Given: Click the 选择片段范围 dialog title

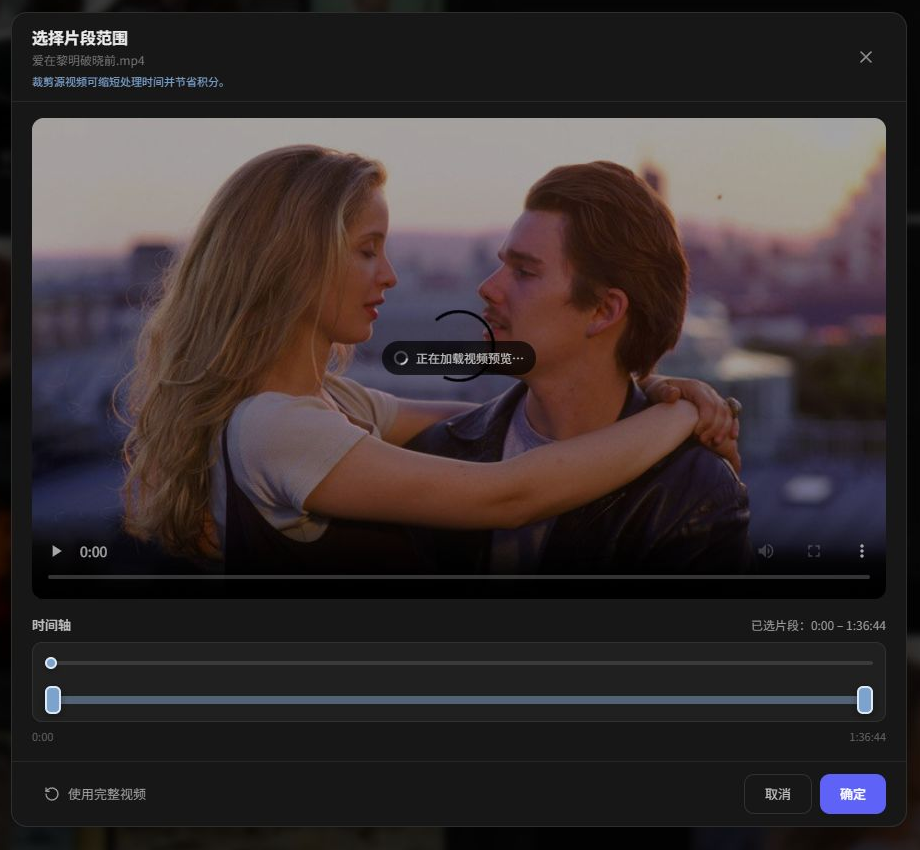Looking at the screenshot, I should point(80,38).
